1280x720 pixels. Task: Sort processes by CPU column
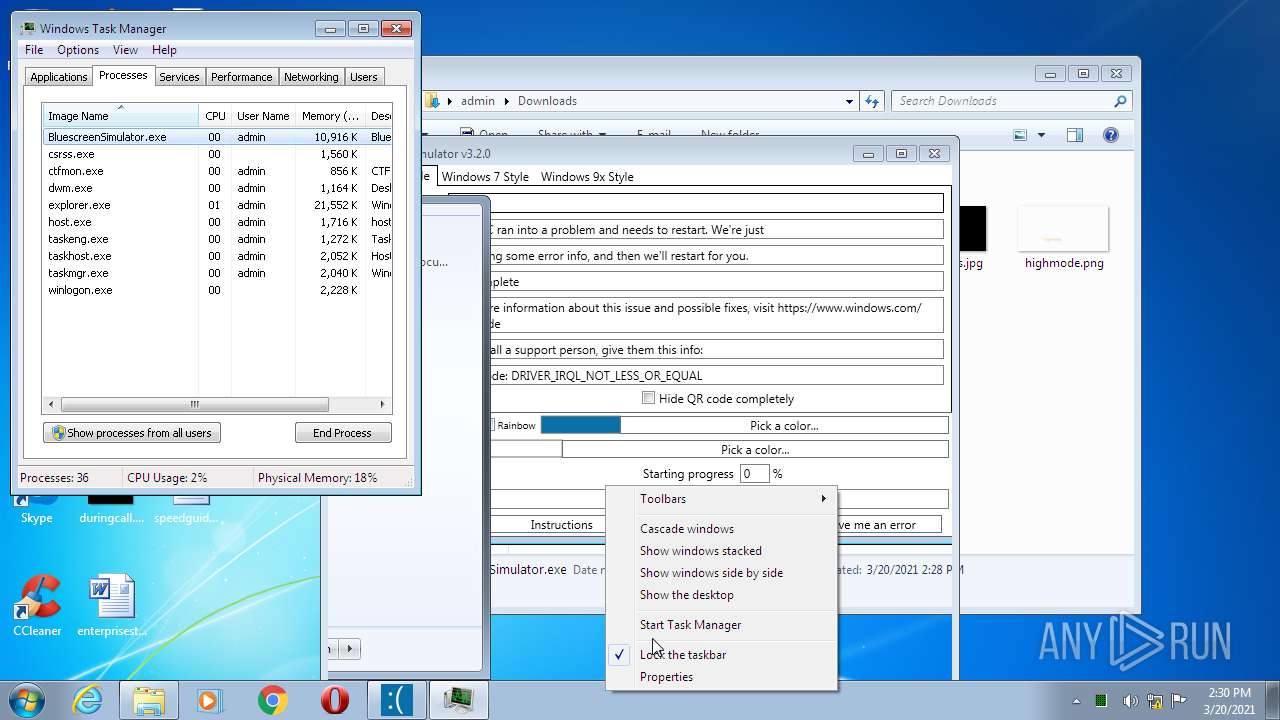click(215, 116)
